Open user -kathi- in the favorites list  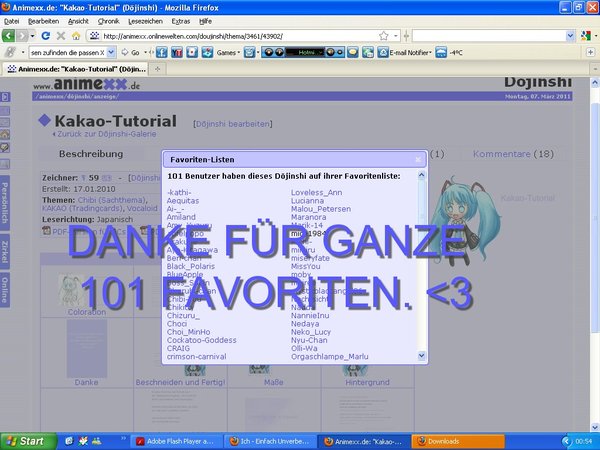click(x=179, y=192)
